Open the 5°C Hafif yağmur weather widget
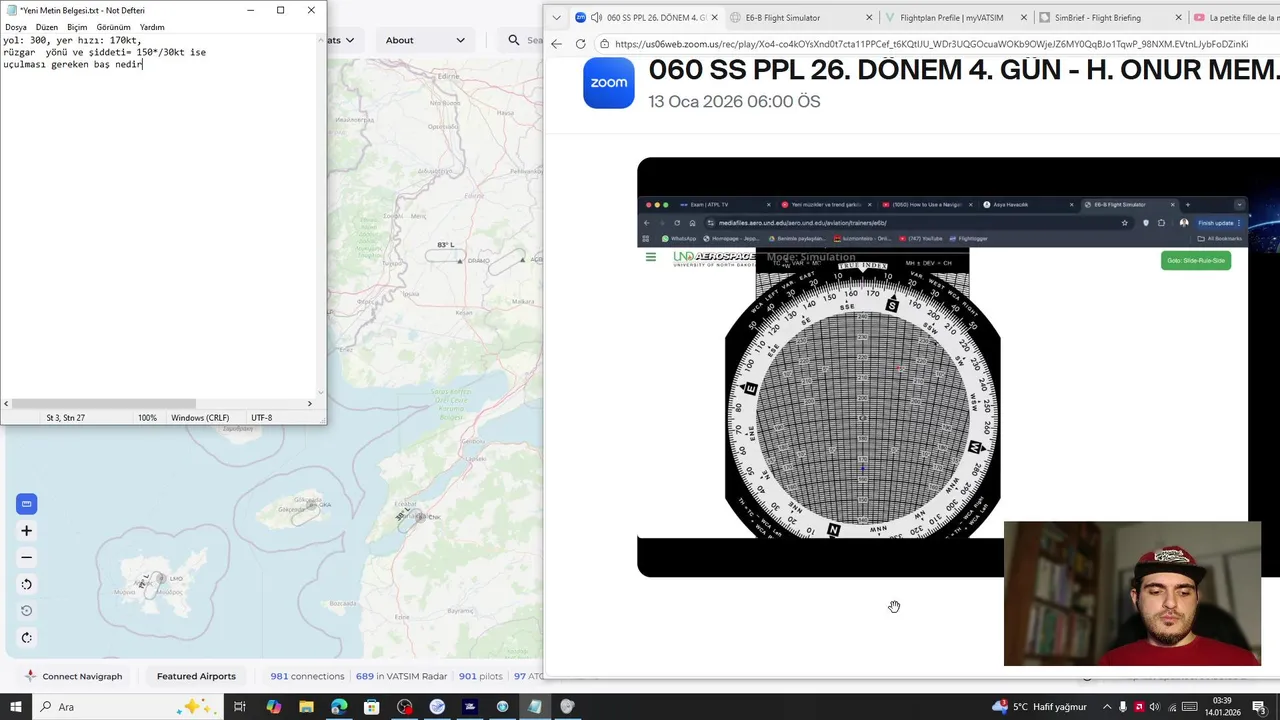 click(1039, 707)
